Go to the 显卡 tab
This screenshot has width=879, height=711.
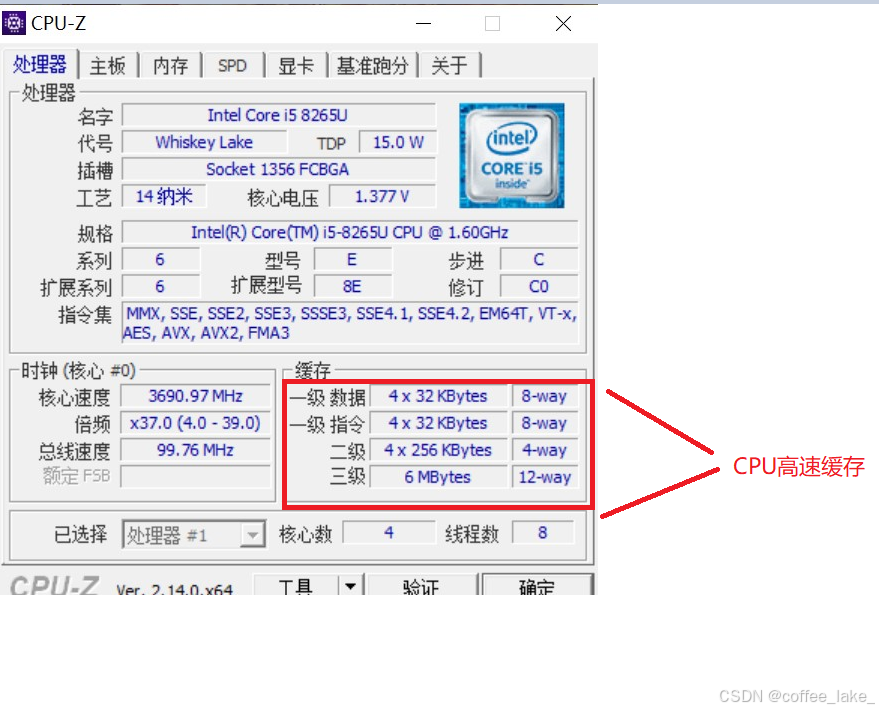pyautogui.click(x=295, y=66)
